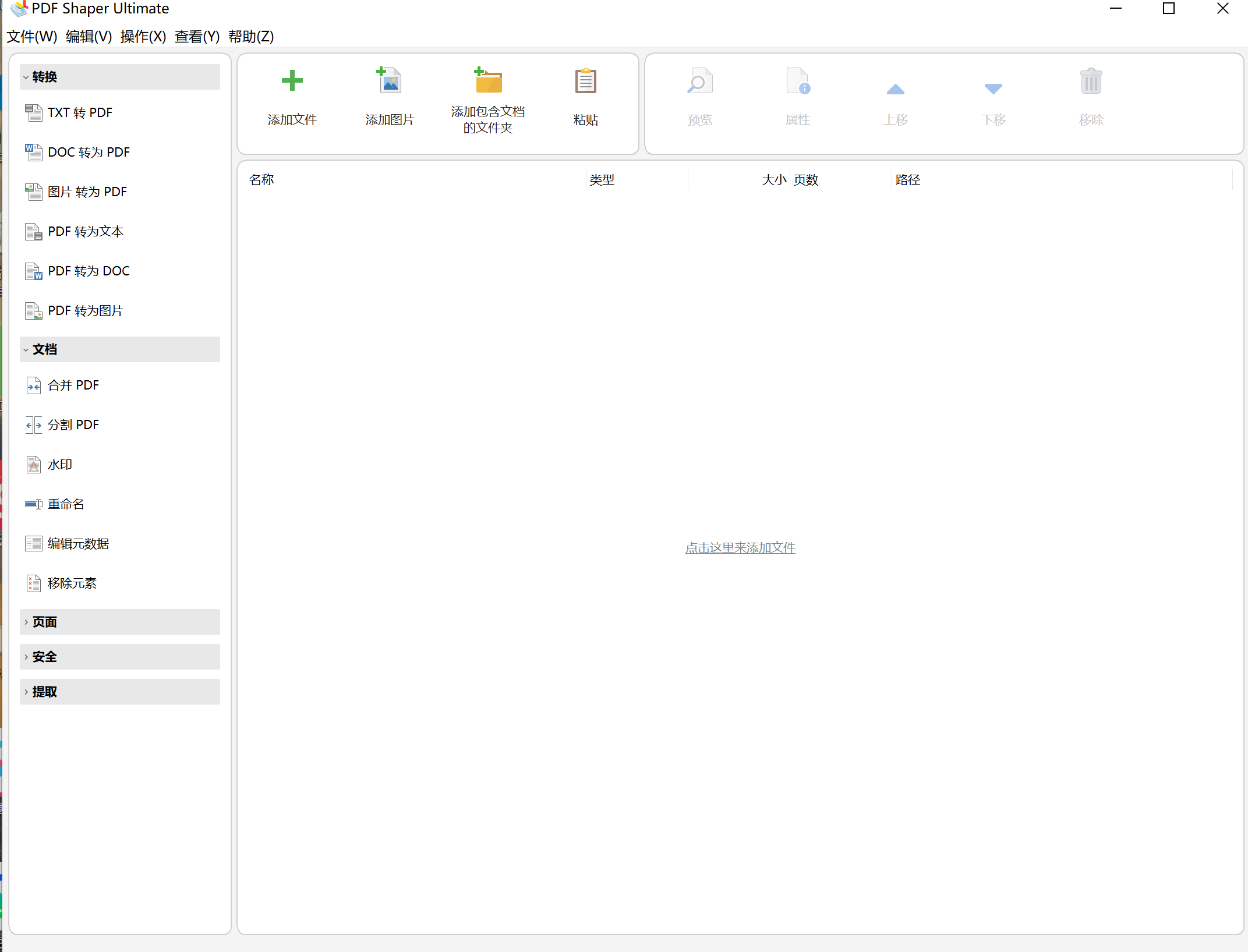
Task: Open the 编辑(V) menu
Action: click(89, 37)
